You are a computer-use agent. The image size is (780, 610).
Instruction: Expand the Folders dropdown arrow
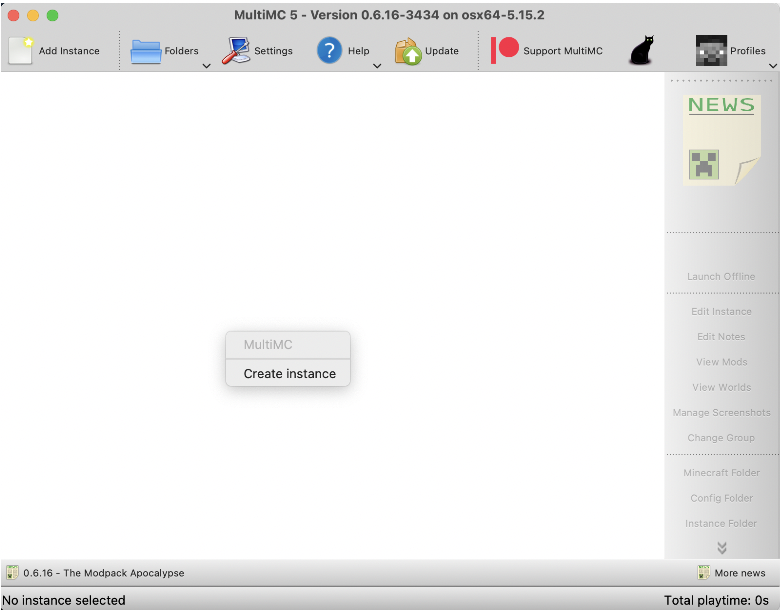[206, 66]
